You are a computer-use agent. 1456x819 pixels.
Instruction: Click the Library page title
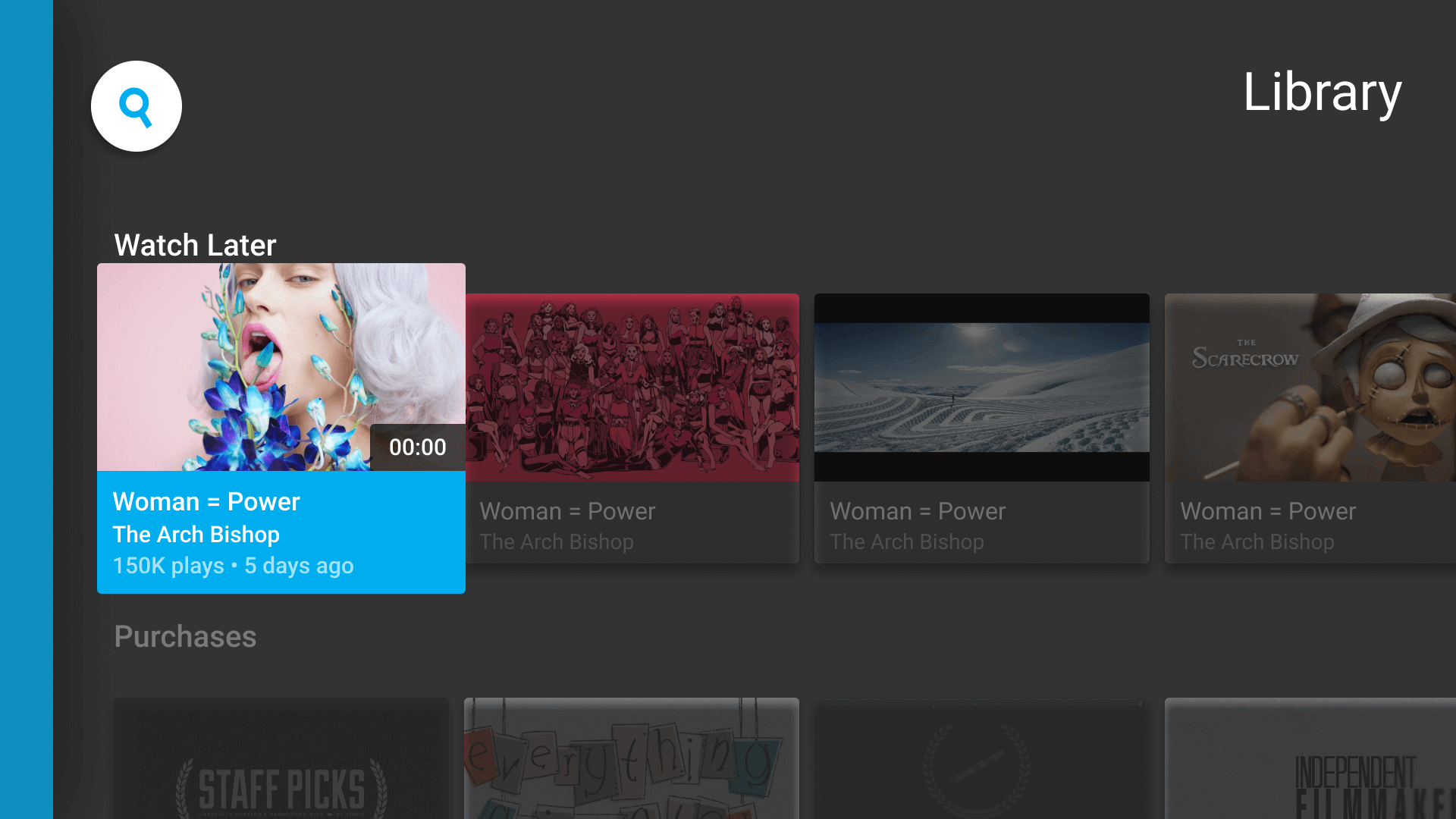(1323, 93)
